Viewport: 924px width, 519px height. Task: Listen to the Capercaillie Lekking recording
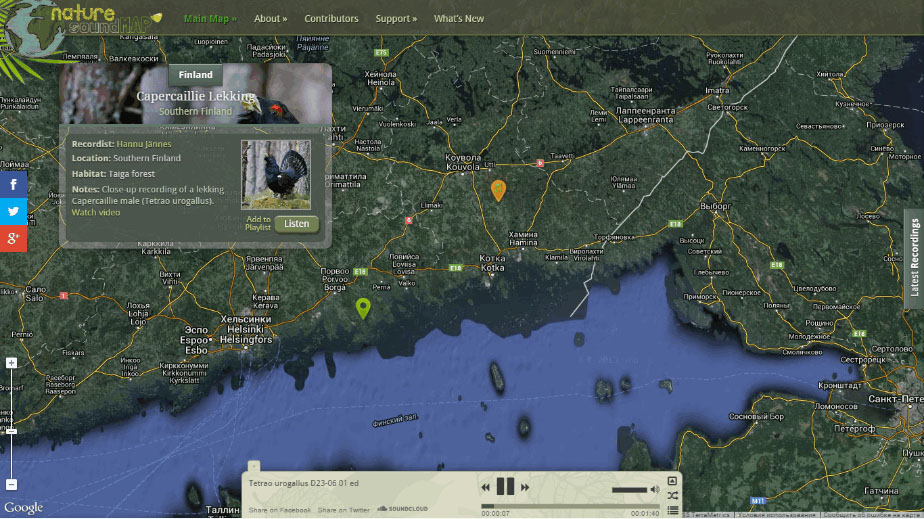[x=296, y=224]
